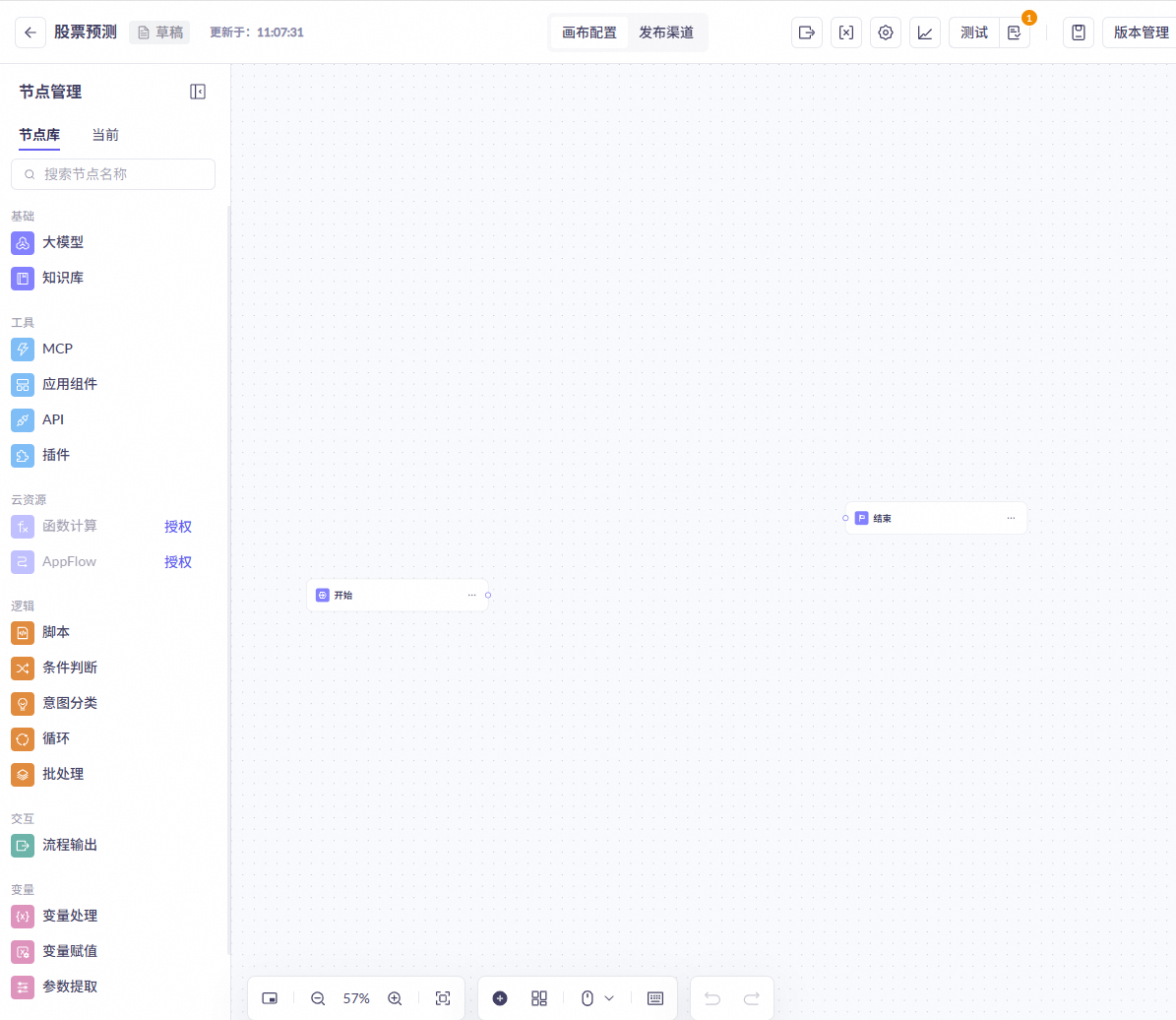Open the 结束 node's more options
The image size is (1176, 1020).
click(x=1011, y=518)
